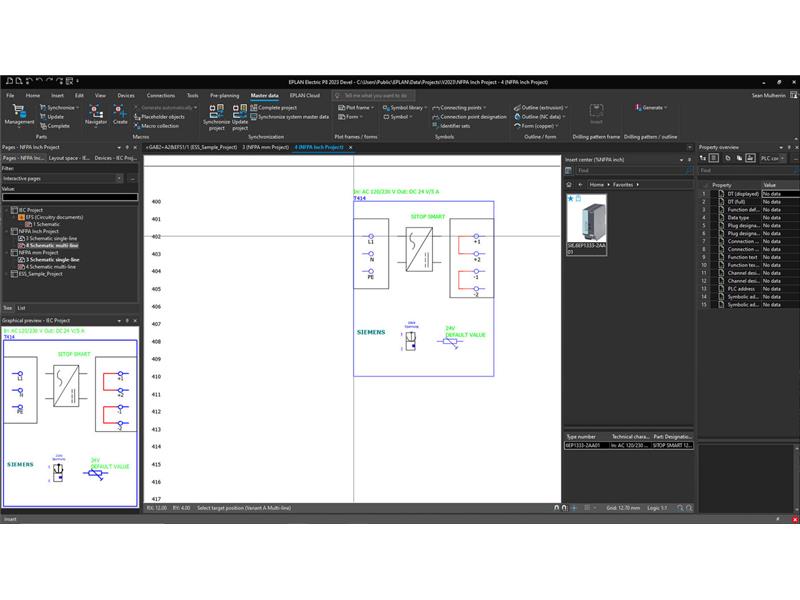Click the undo icon in quick access toolbar
The height and width of the screenshot is (600, 800).
coord(39,81)
